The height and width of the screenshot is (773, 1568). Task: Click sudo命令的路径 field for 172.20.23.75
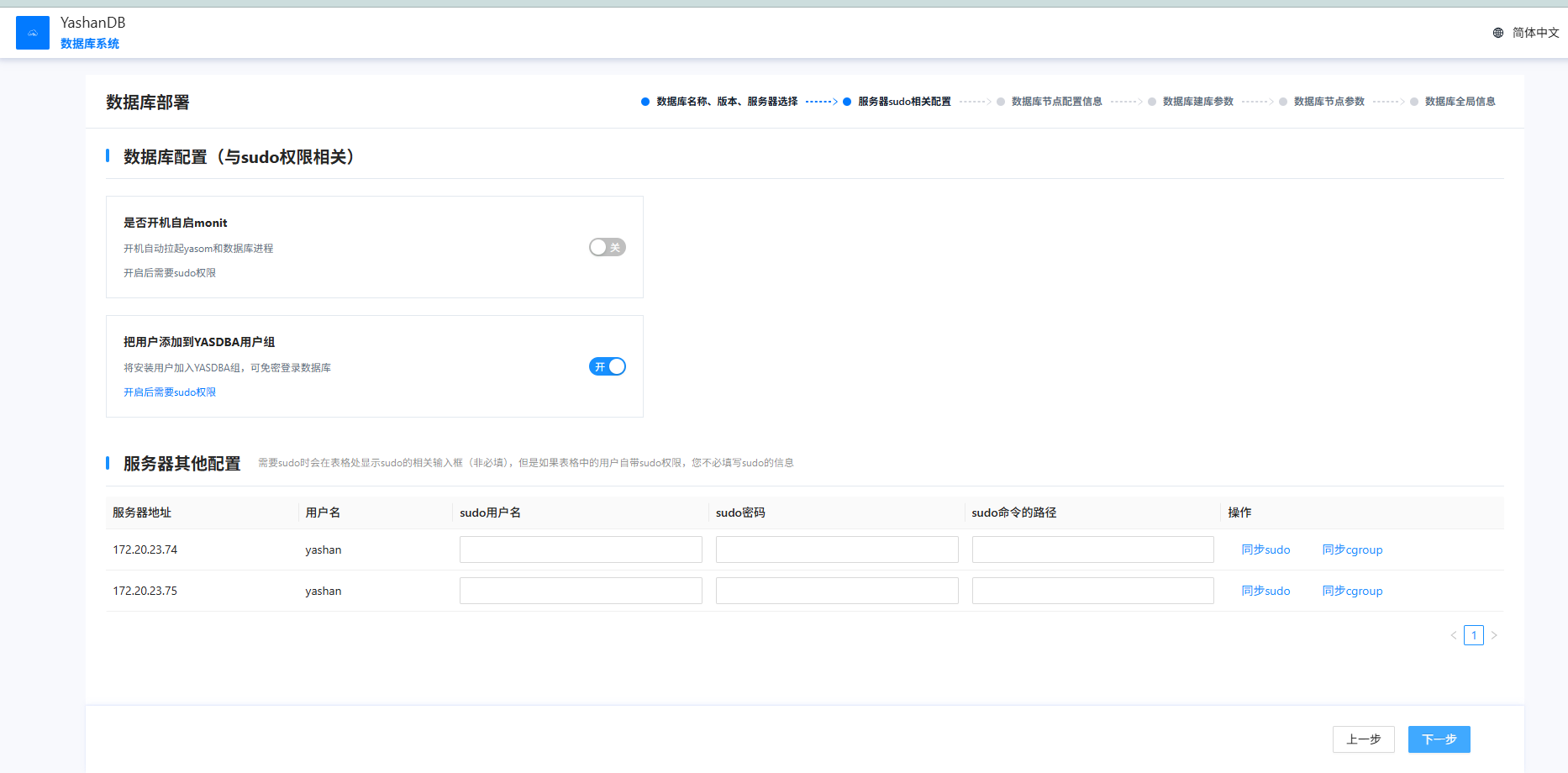coord(1092,591)
